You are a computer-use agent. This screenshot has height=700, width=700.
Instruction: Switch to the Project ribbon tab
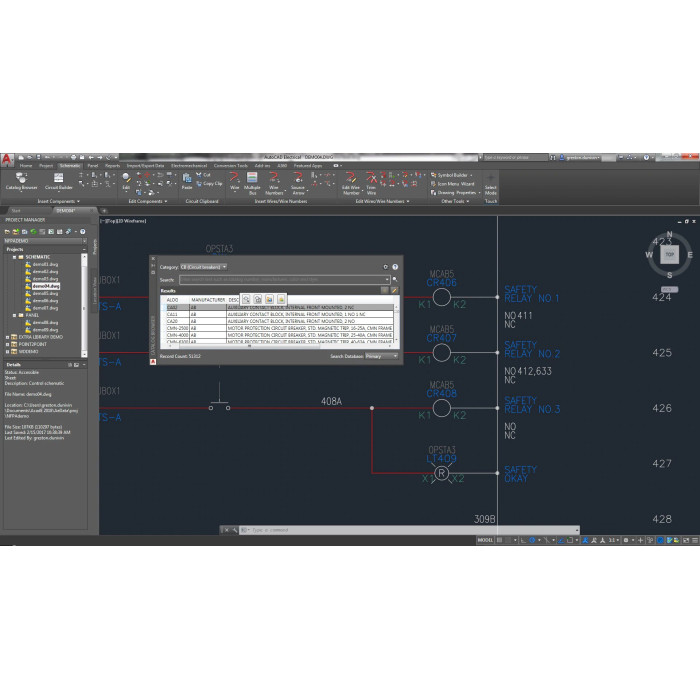pyautogui.click(x=46, y=166)
